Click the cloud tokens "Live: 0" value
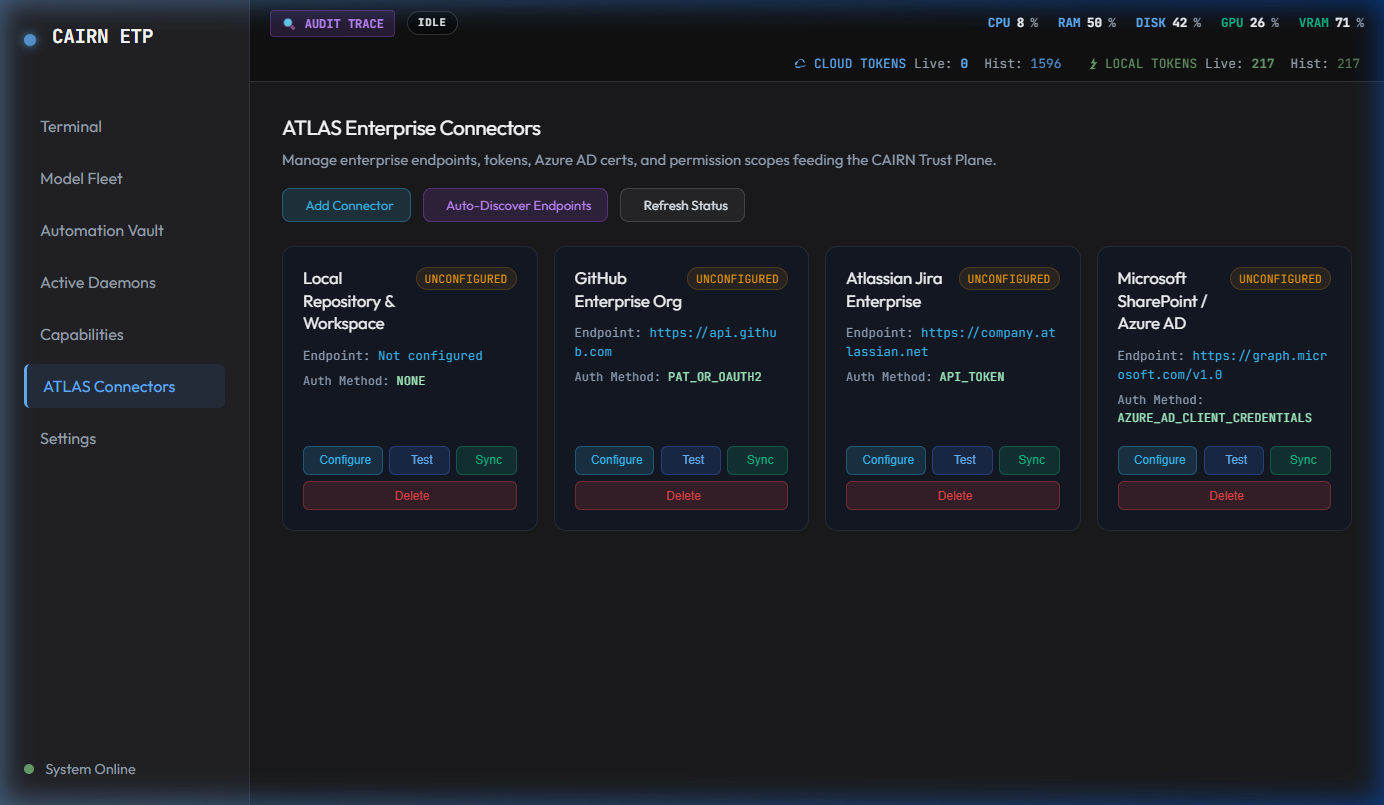Screen dimensions: 1384x805 tap(941, 64)
